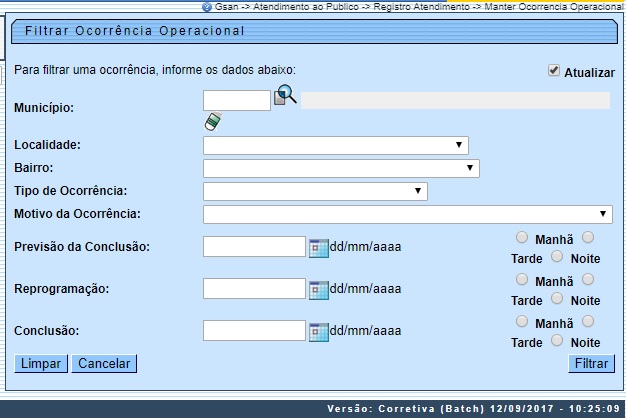Focus the Município code input field

(x=236, y=100)
